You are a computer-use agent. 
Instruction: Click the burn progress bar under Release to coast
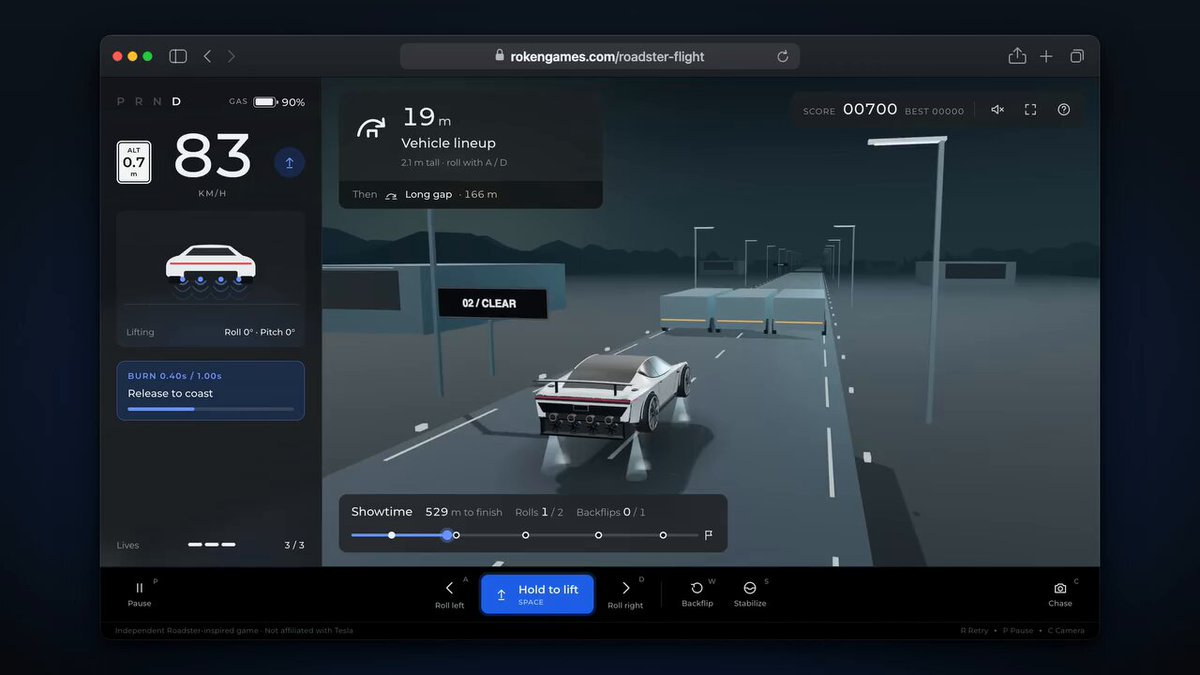(x=211, y=409)
